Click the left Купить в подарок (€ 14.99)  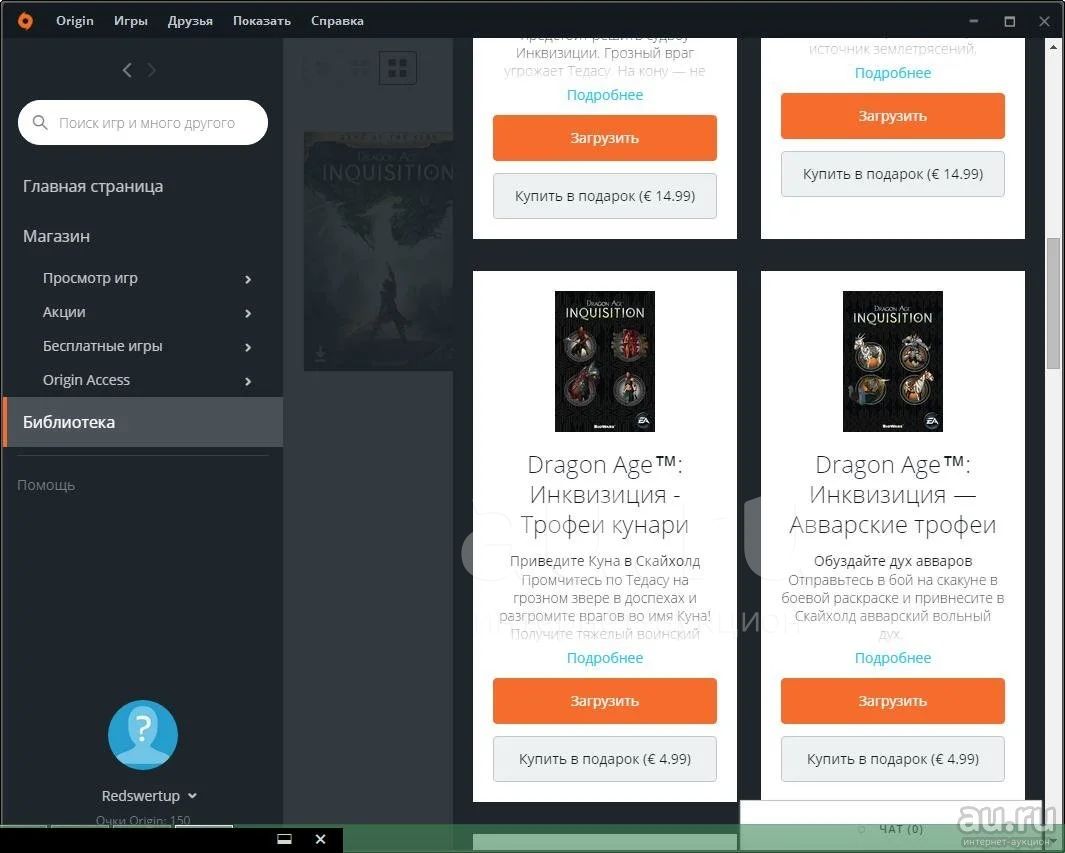click(x=604, y=196)
